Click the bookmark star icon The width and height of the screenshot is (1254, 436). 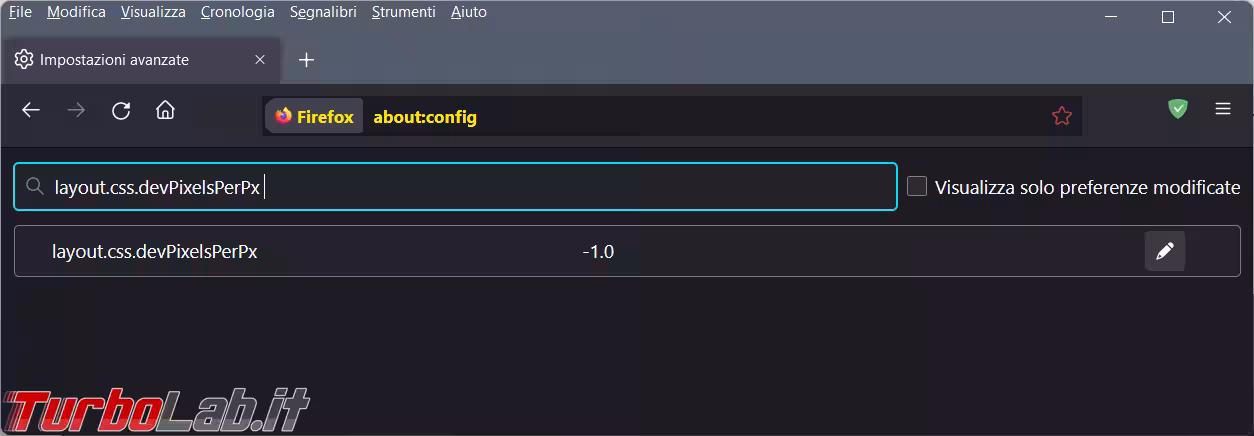[1062, 117]
